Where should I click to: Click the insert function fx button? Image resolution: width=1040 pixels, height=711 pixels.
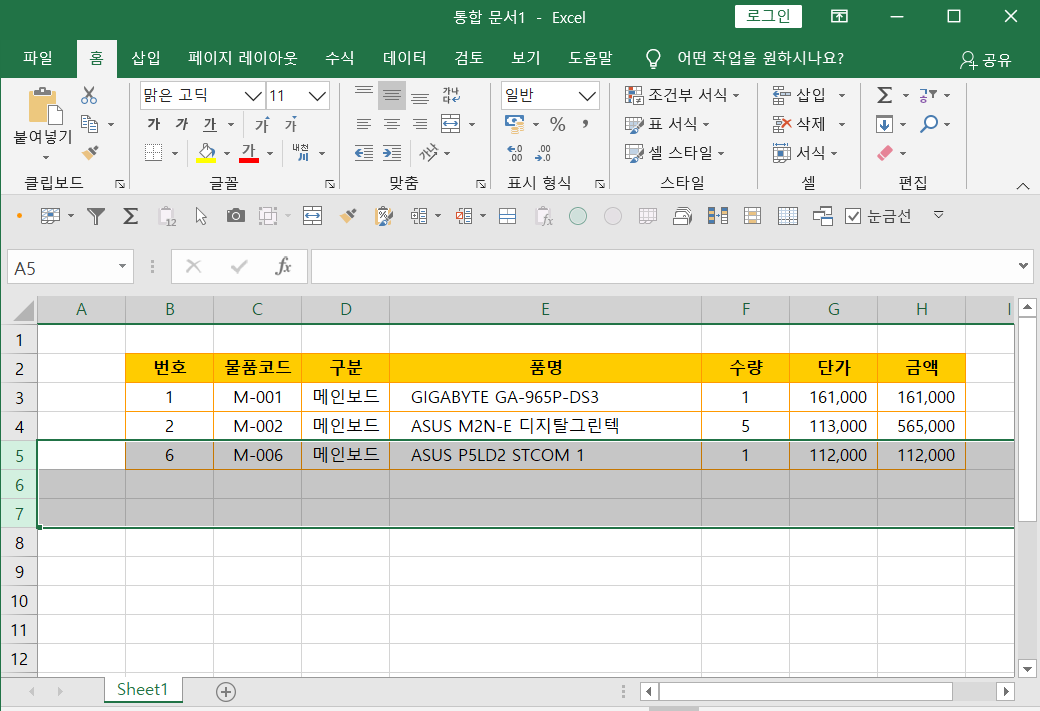[x=283, y=267]
